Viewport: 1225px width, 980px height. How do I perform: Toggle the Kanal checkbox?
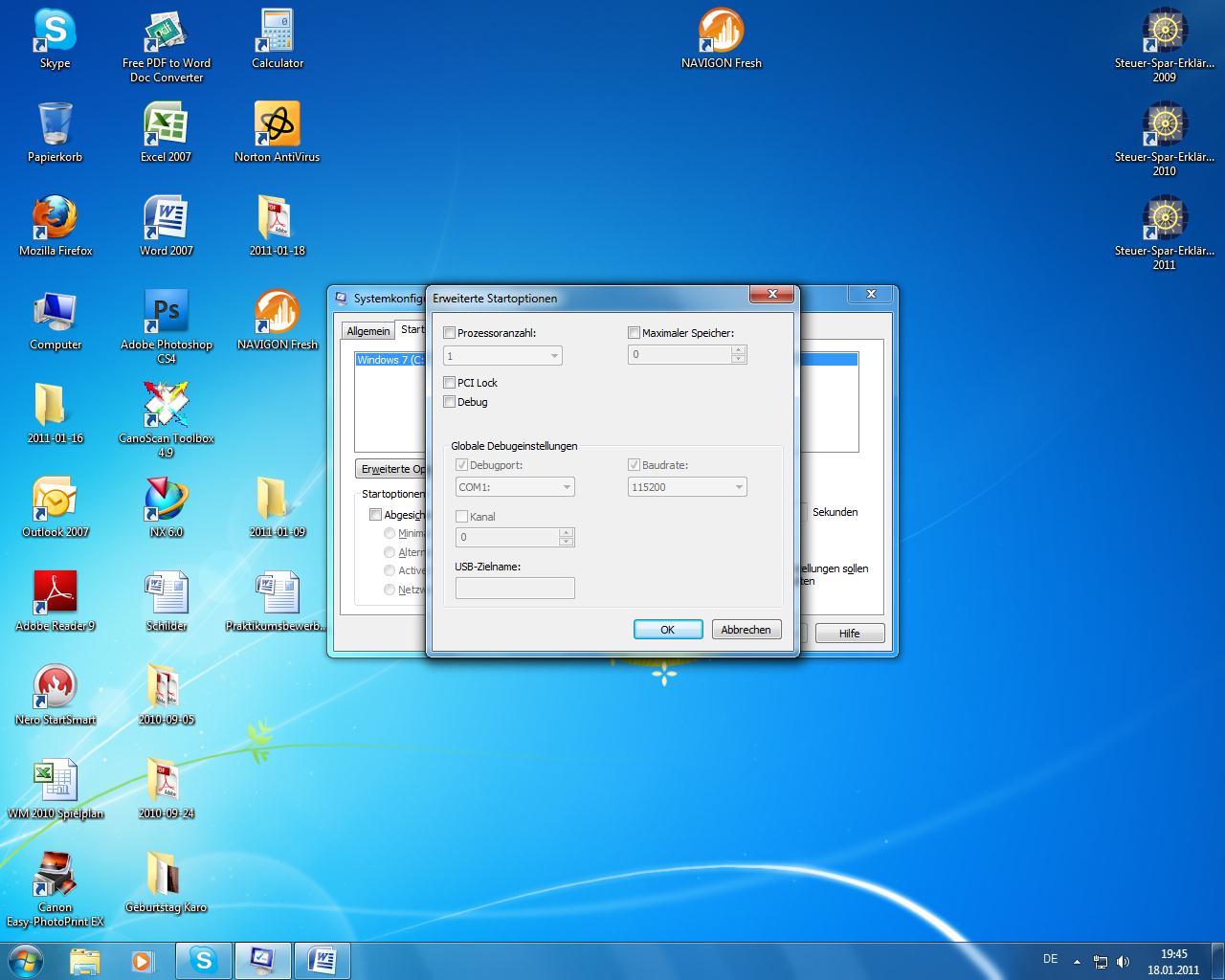click(461, 517)
